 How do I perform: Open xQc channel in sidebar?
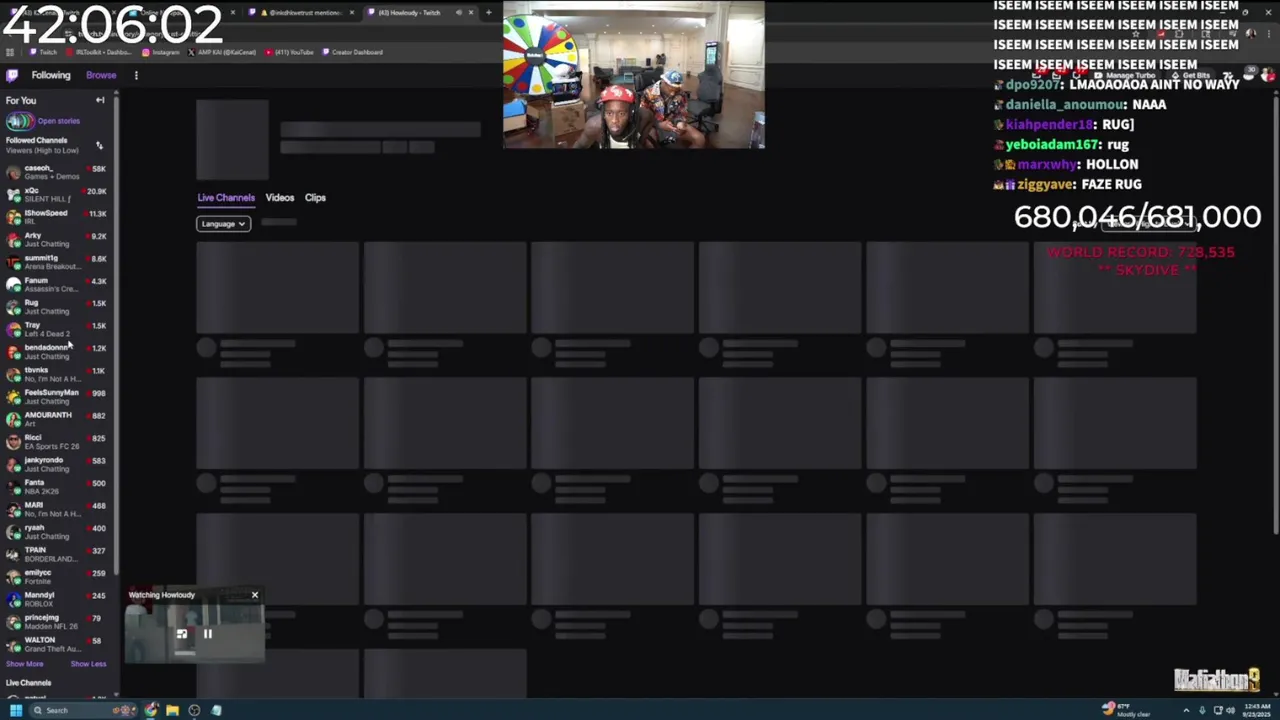coord(56,195)
